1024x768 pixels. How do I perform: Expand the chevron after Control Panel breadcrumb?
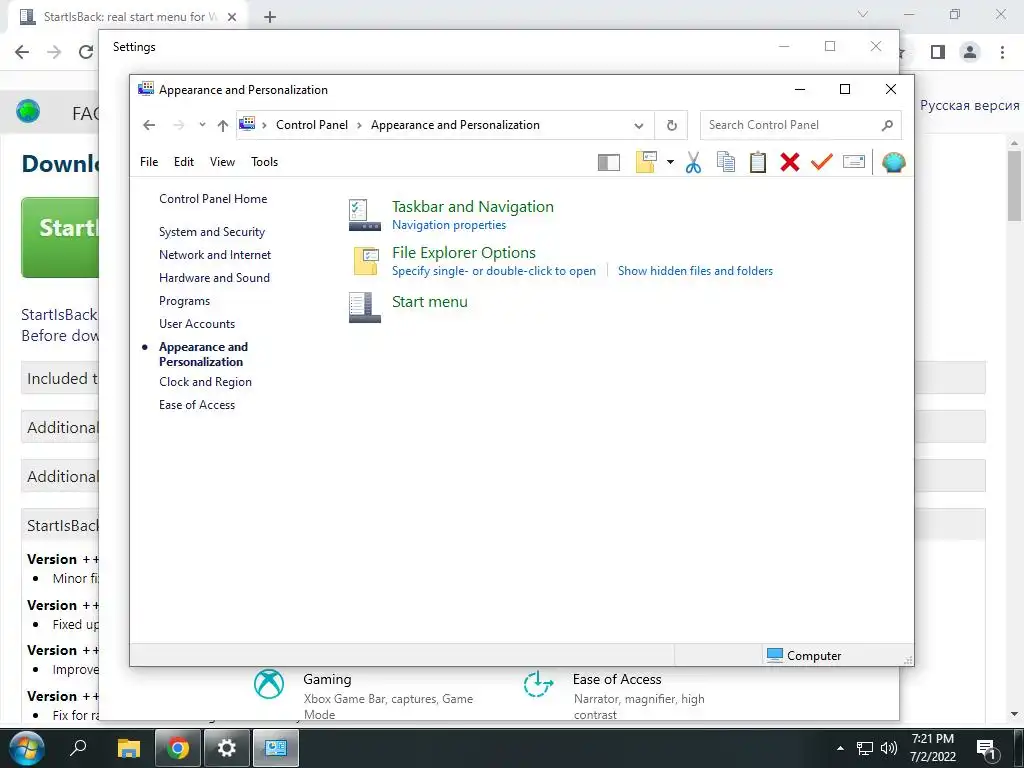click(x=359, y=125)
